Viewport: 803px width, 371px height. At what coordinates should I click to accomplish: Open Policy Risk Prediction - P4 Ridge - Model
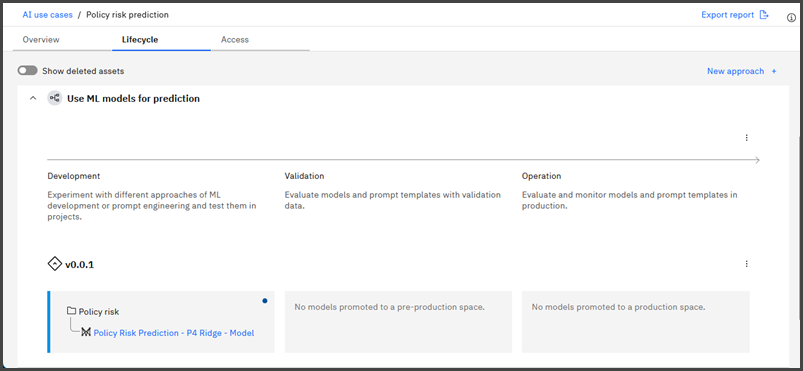coord(174,333)
